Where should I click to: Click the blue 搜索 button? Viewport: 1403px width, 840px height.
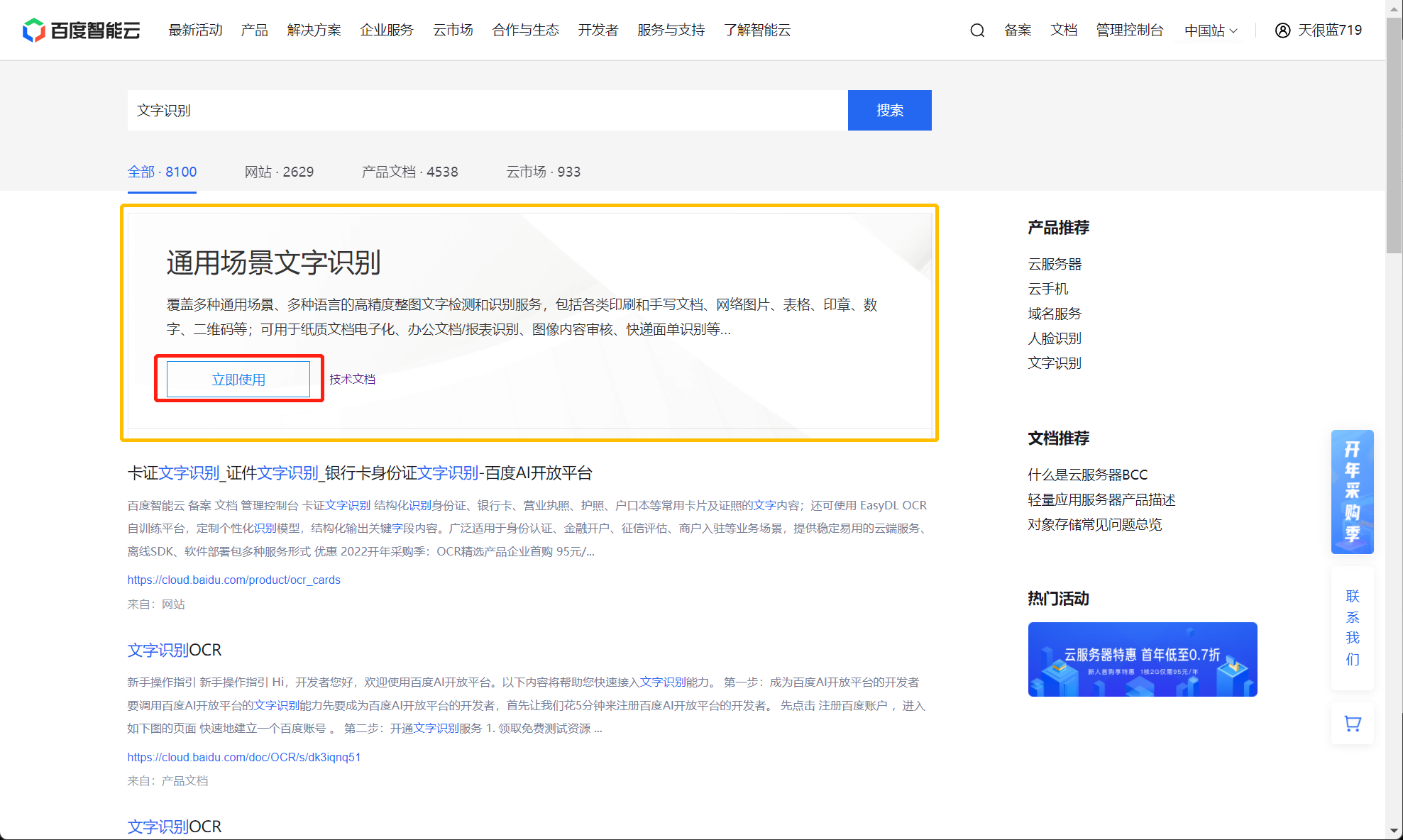click(889, 110)
